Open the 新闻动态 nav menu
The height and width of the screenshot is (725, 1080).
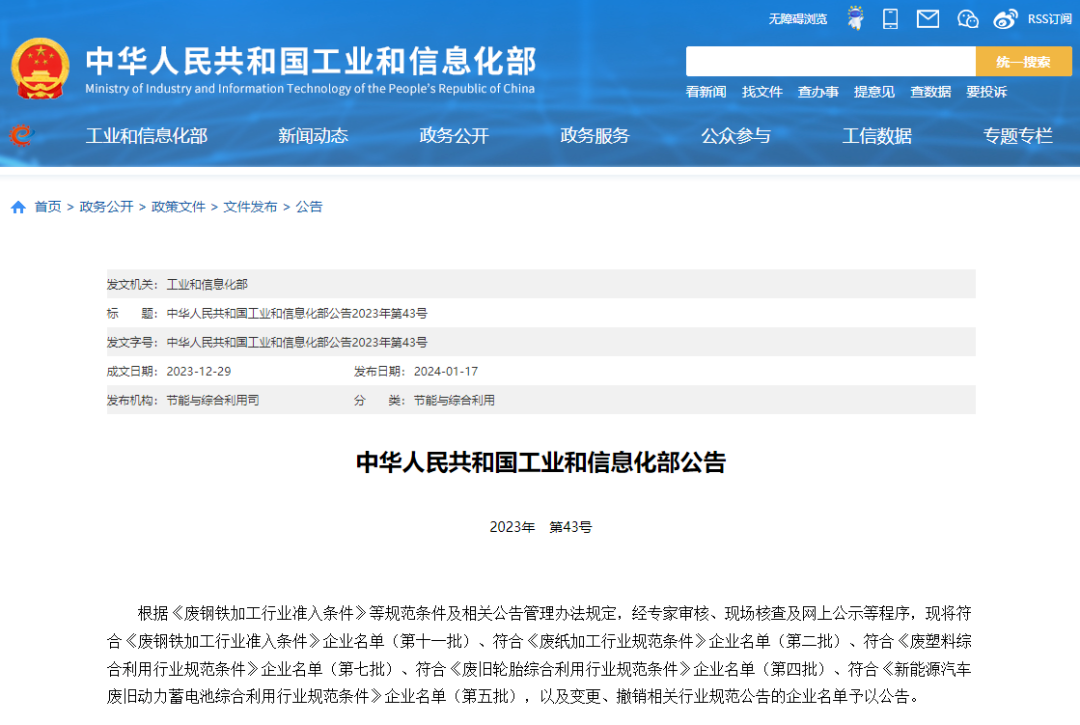313,136
